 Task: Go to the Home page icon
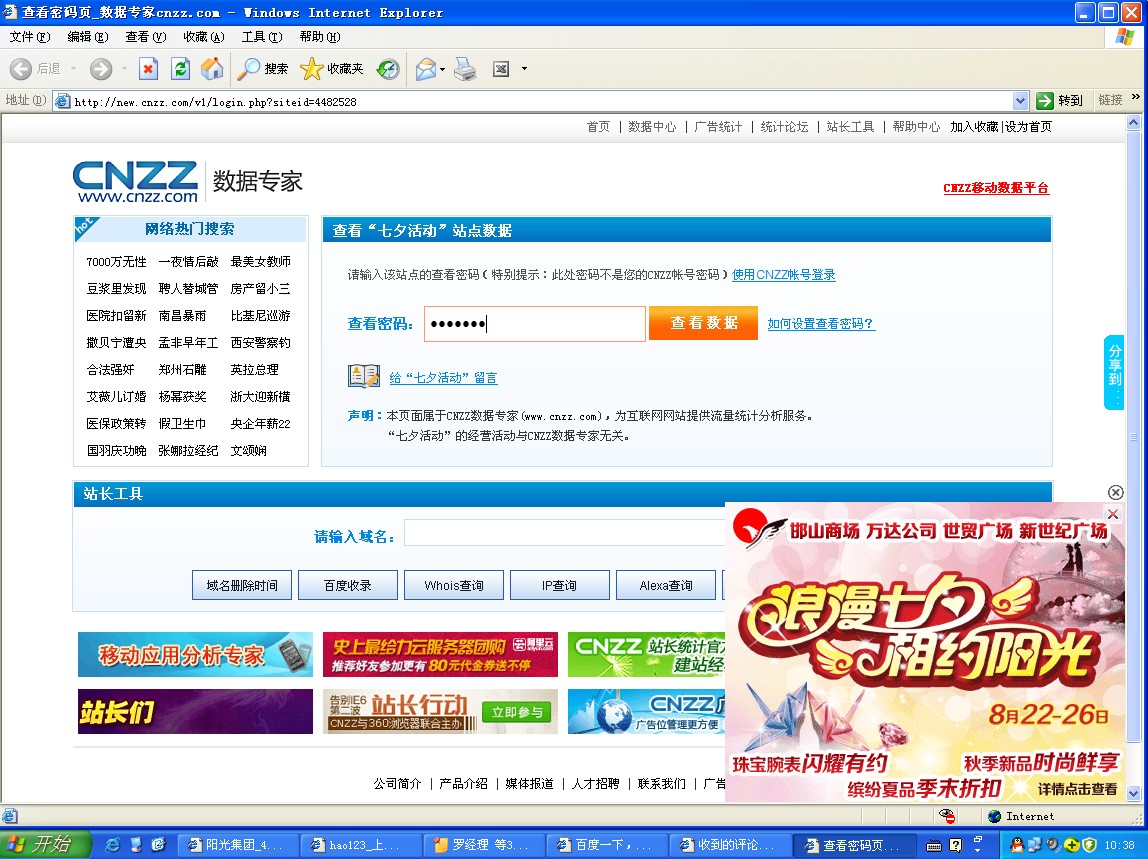(212, 69)
